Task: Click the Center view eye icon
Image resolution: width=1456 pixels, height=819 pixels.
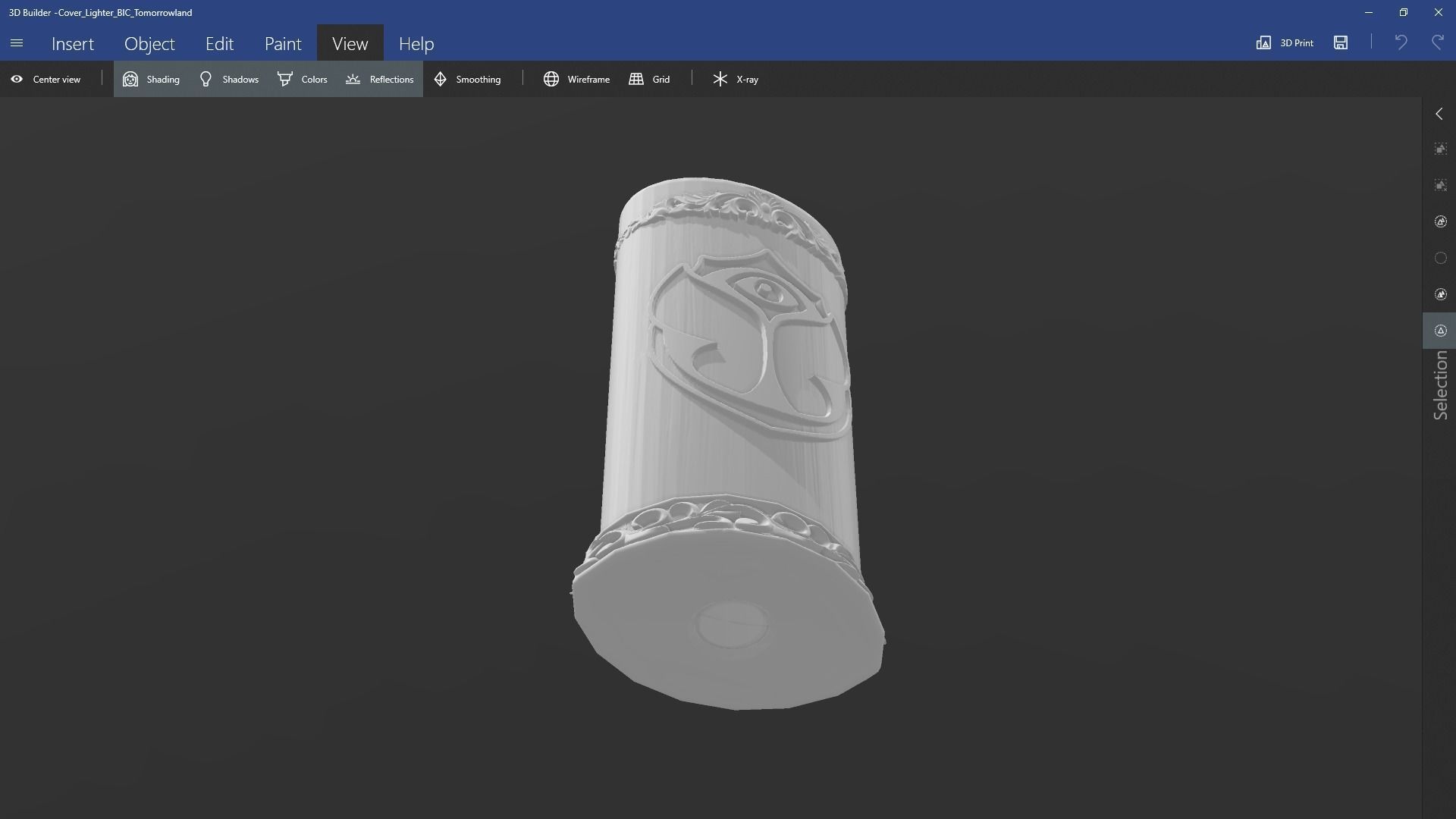Action: pyautogui.click(x=17, y=79)
